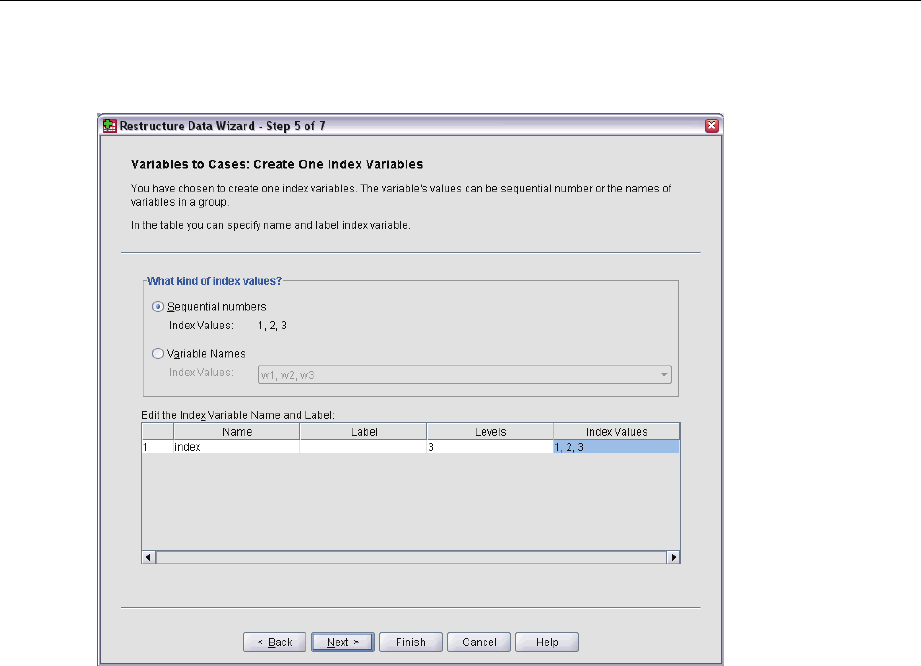This screenshot has width=921, height=666.
Task: Click the Name column header
Action: (236, 432)
